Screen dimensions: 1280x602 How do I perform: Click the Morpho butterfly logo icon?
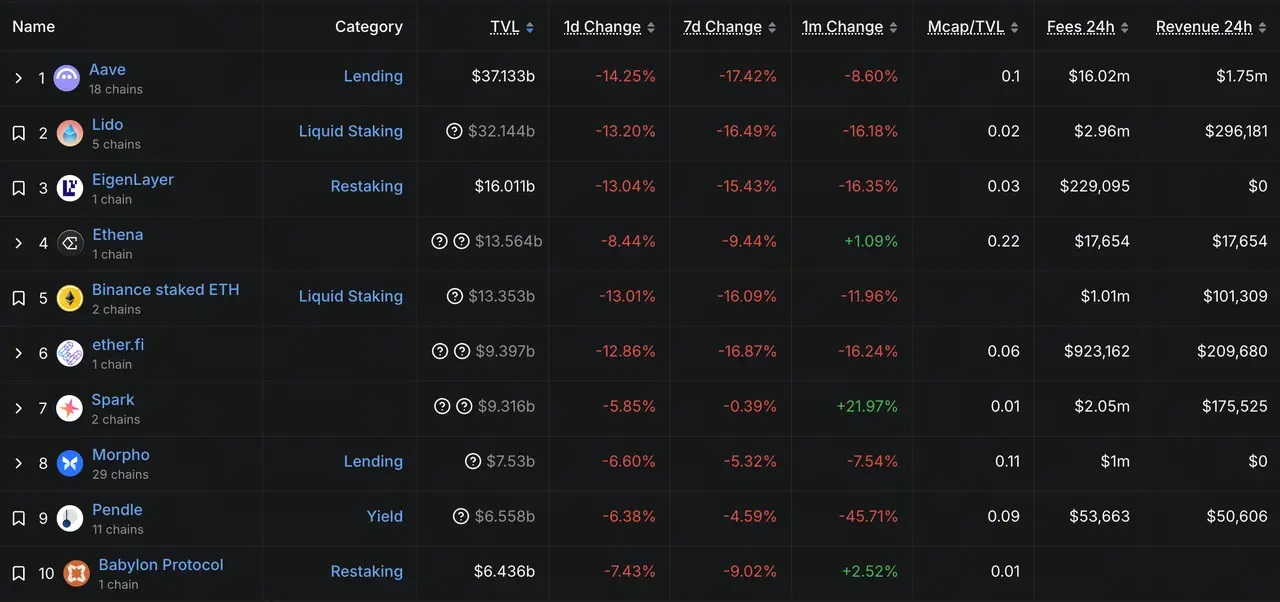[x=70, y=463]
